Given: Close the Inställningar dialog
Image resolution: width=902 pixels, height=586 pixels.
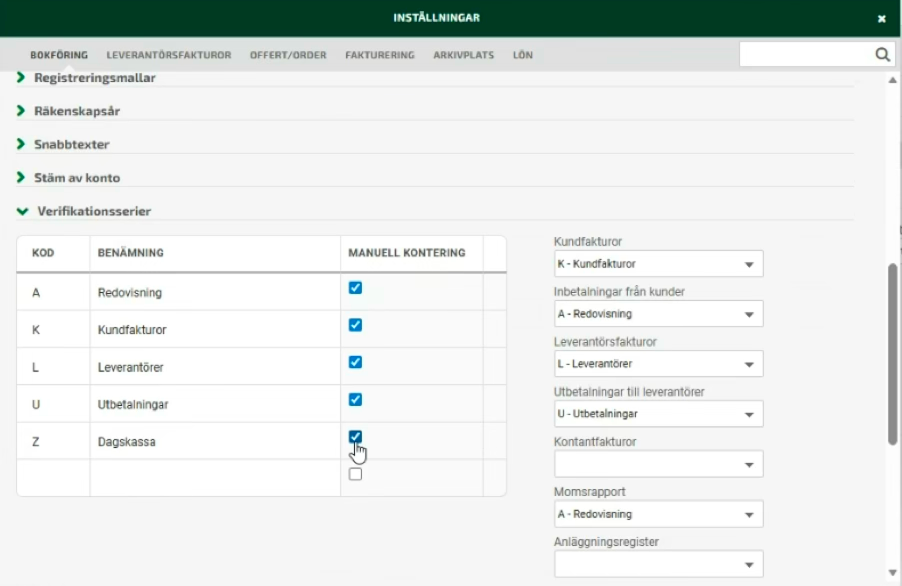Looking at the screenshot, I should pos(881,18).
